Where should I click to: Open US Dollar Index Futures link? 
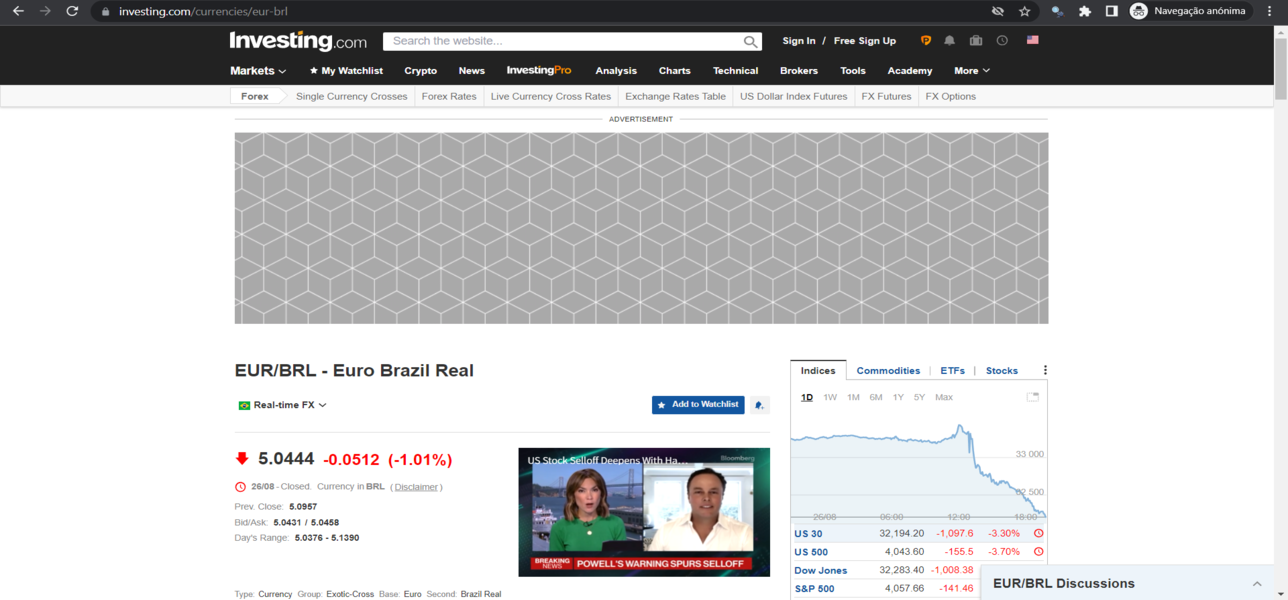[x=794, y=97]
